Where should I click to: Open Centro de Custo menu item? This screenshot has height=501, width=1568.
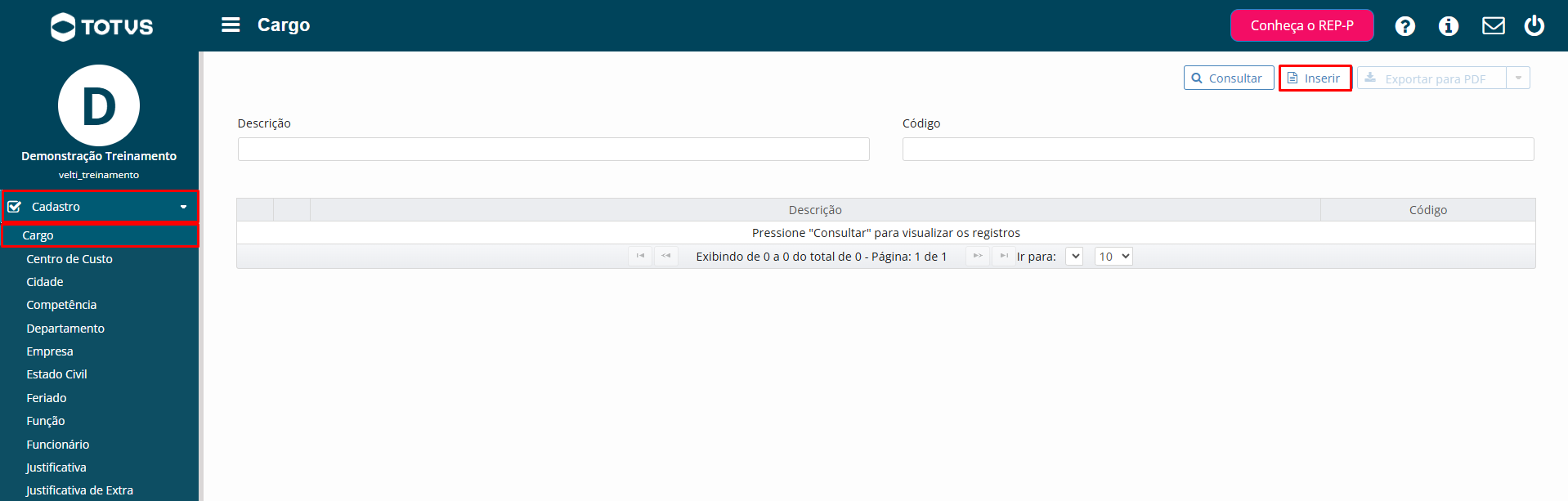click(x=69, y=259)
